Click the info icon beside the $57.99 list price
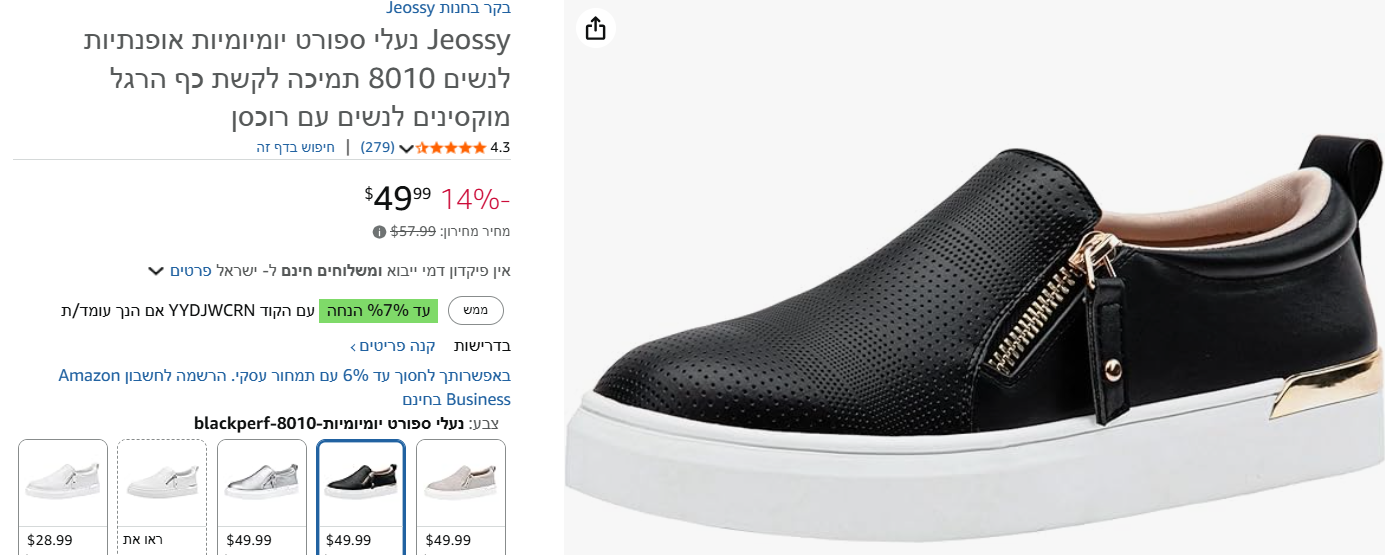 click(379, 232)
